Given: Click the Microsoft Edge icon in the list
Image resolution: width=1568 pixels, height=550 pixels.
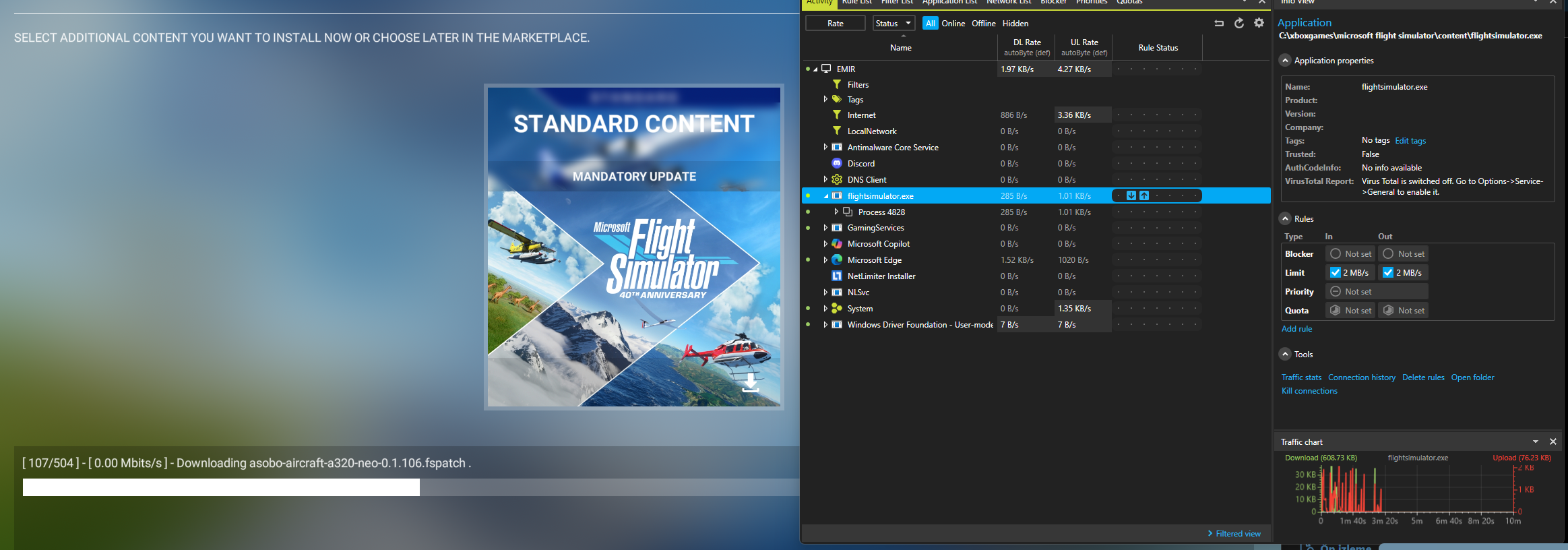Looking at the screenshot, I should pyautogui.click(x=837, y=260).
